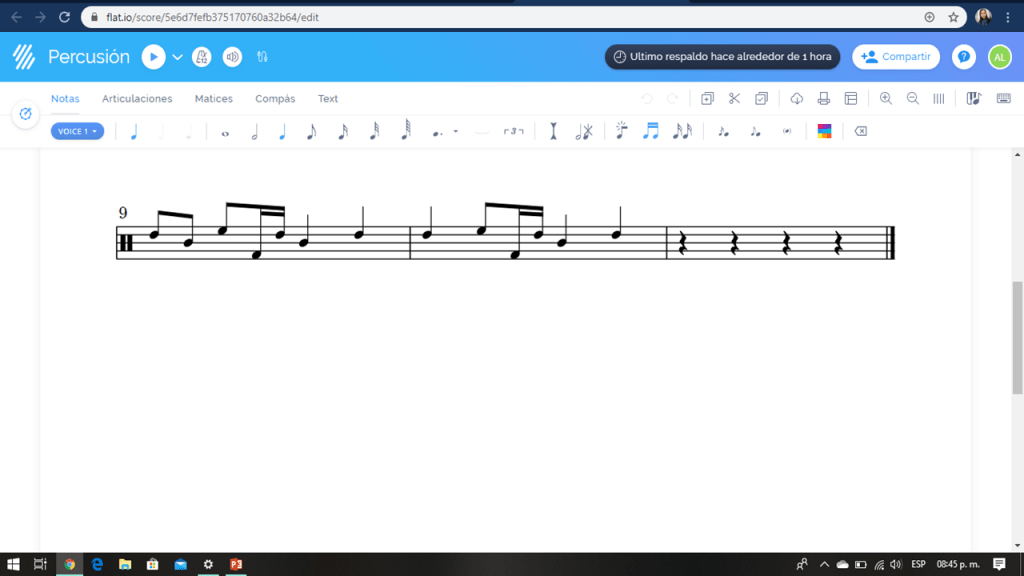Open the cloud download export icon

tap(797, 99)
